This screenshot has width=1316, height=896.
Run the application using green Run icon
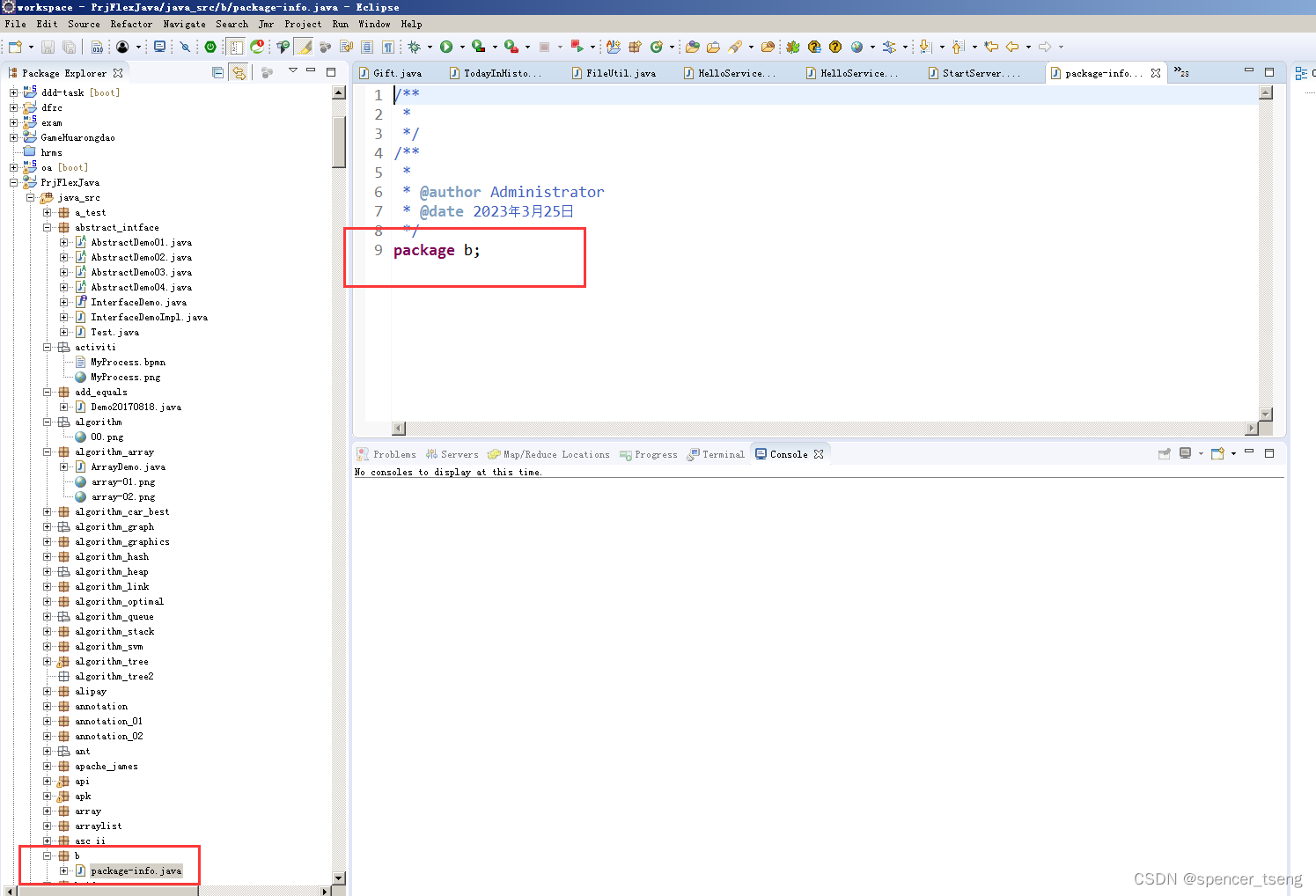[446, 47]
